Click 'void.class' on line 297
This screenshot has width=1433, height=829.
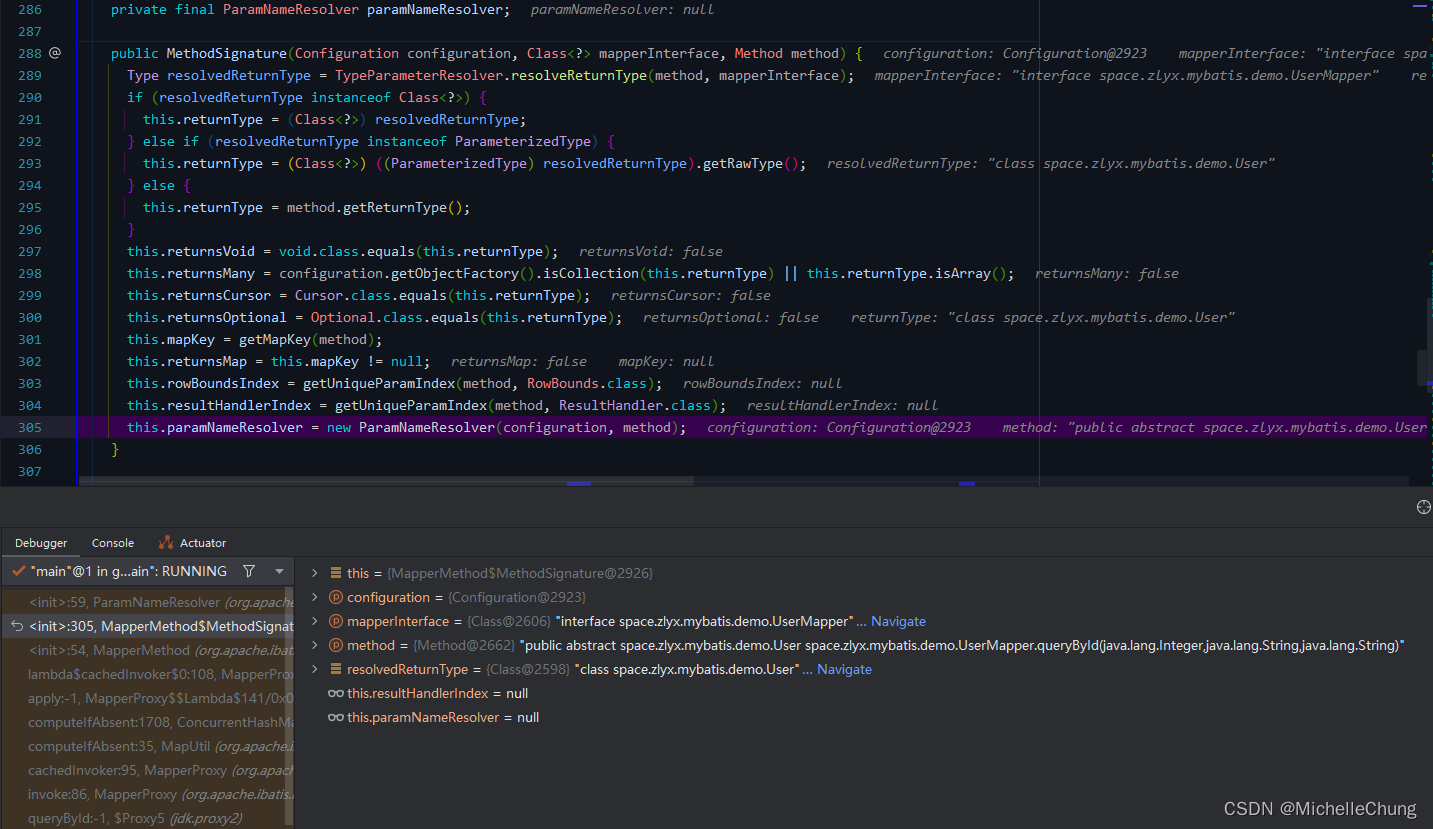[319, 251]
